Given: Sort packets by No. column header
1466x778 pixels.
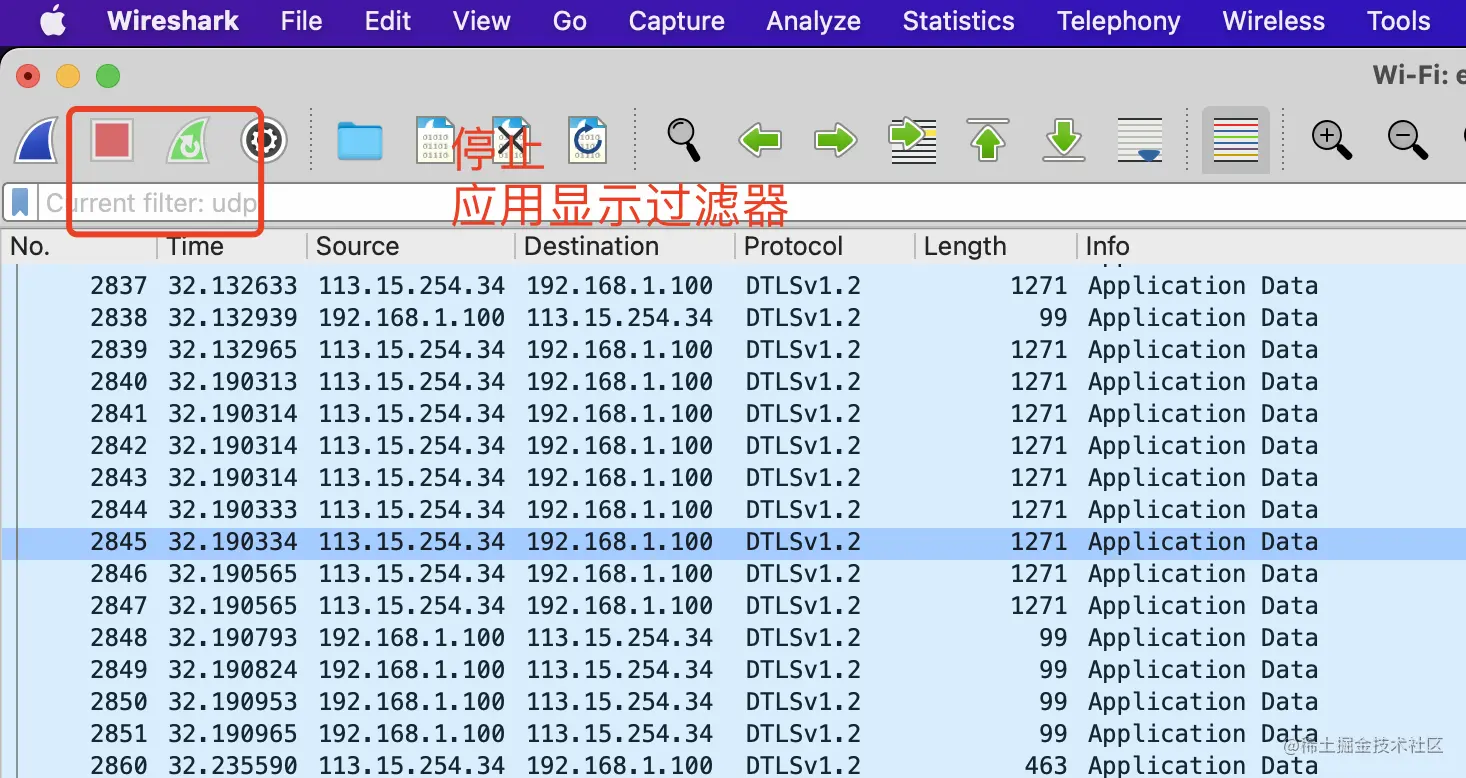Looking at the screenshot, I should point(80,246).
